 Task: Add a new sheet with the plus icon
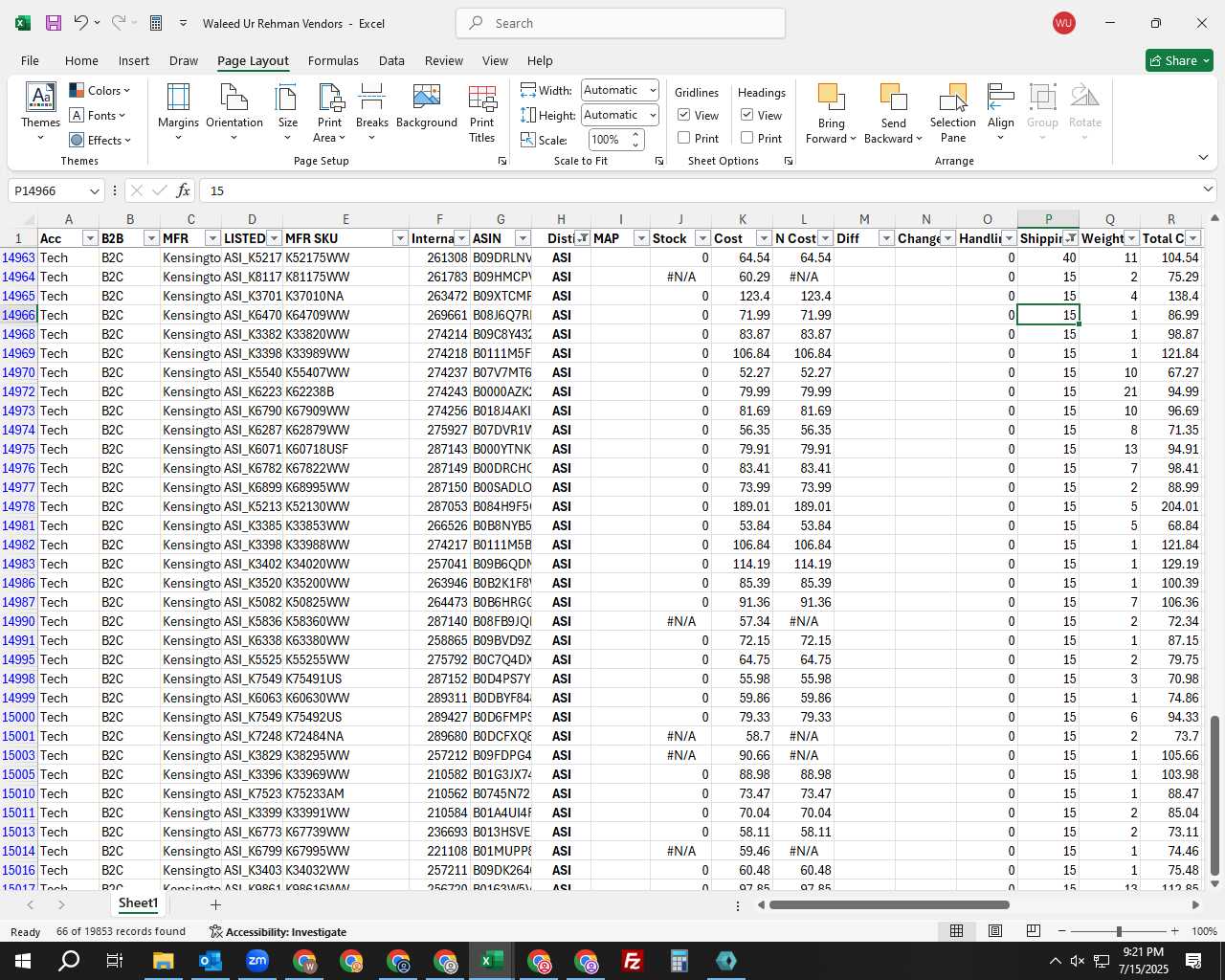215,904
